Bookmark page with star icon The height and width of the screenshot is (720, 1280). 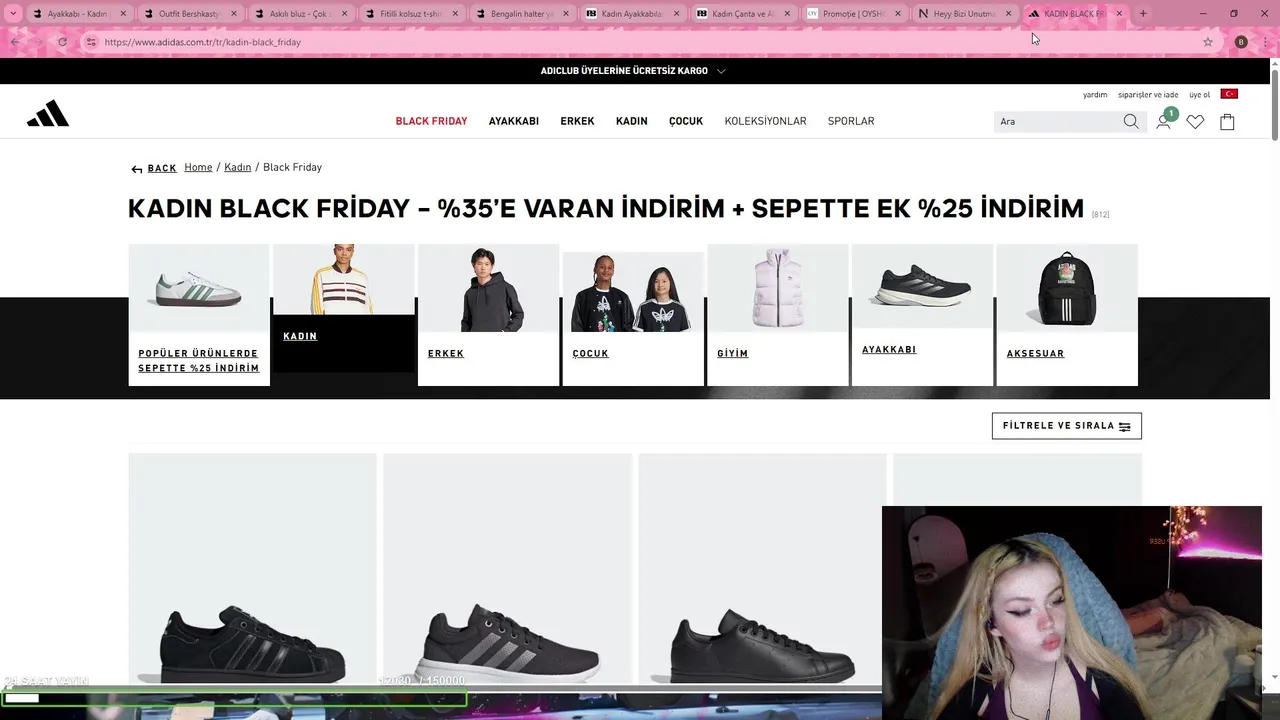pos(1208,42)
